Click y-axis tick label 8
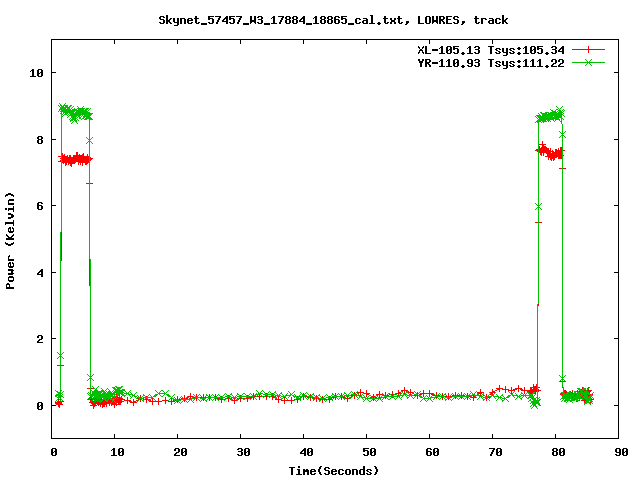640x480 pixels. (x=40, y=140)
